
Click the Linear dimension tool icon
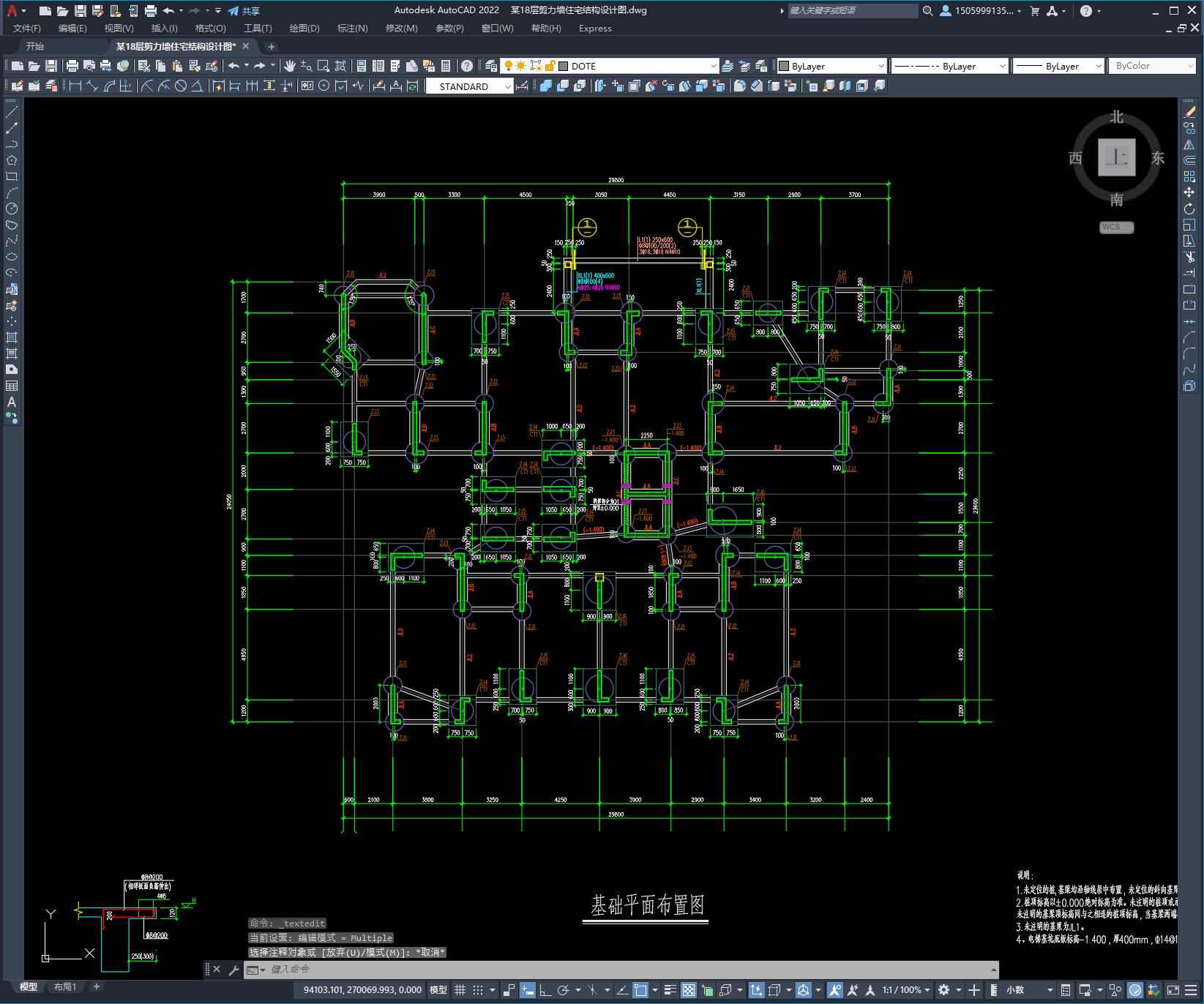(75, 86)
